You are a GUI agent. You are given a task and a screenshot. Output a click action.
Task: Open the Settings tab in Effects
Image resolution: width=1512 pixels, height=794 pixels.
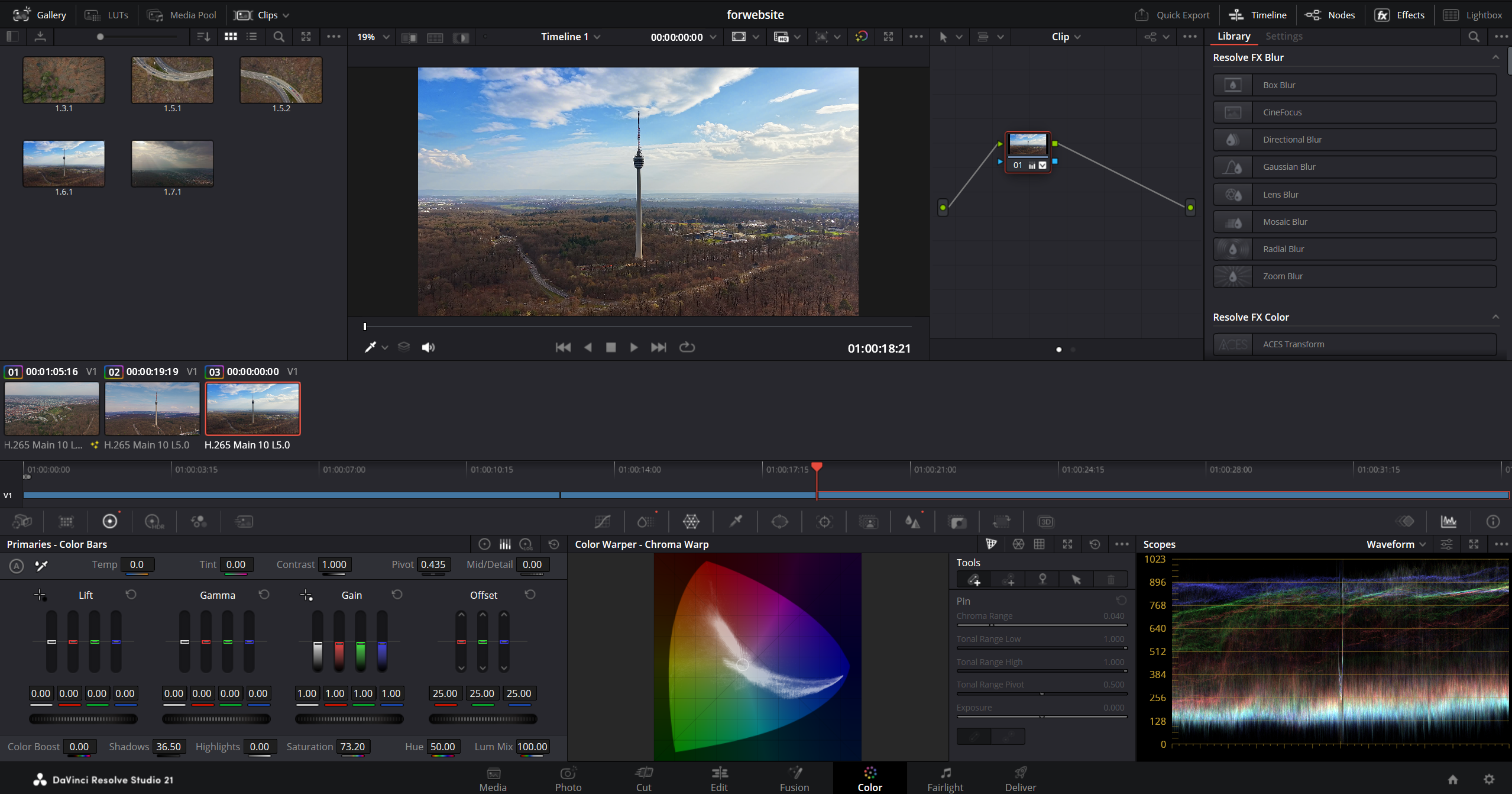[1284, 36]
